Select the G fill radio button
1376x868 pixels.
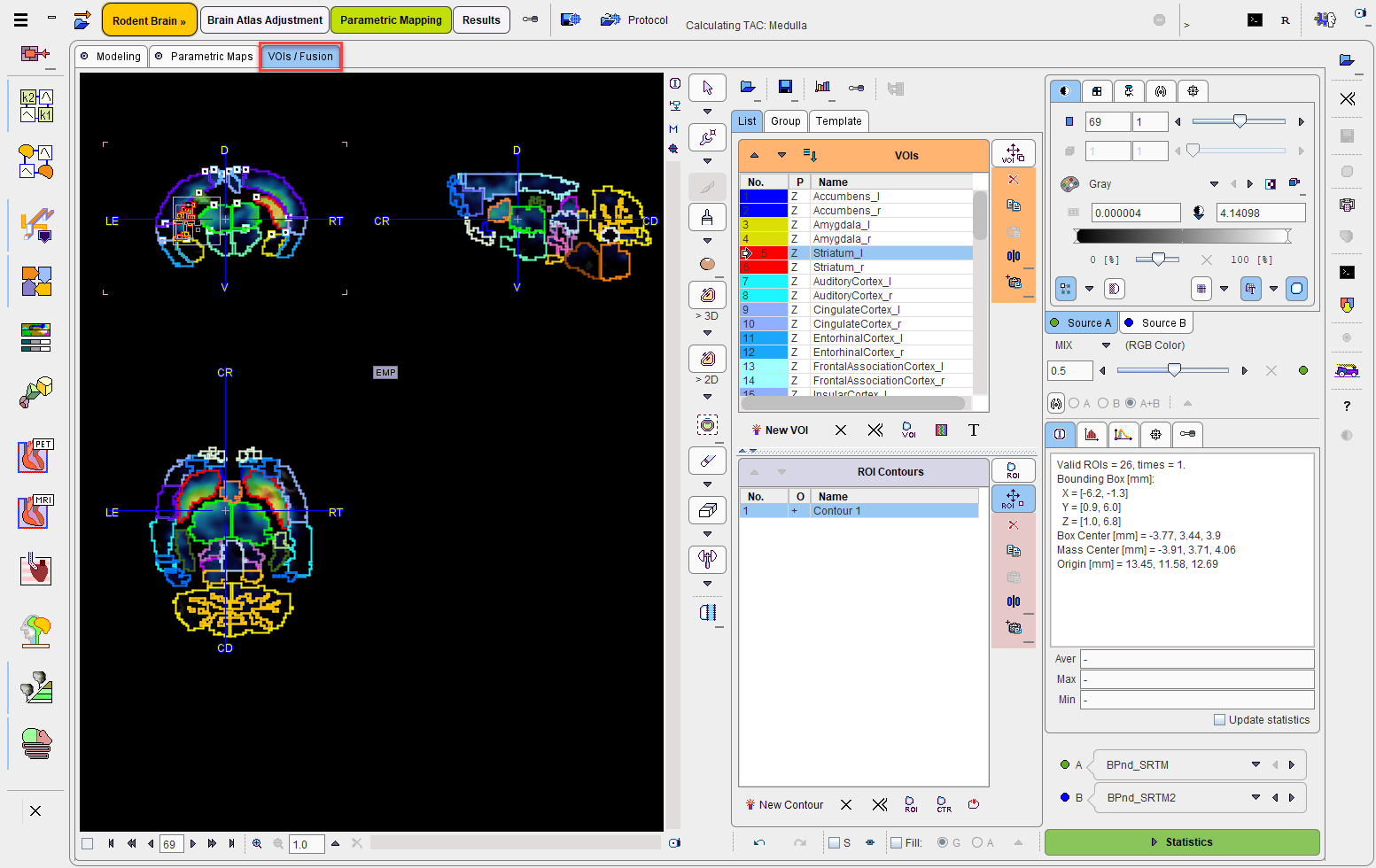(942, 842)
